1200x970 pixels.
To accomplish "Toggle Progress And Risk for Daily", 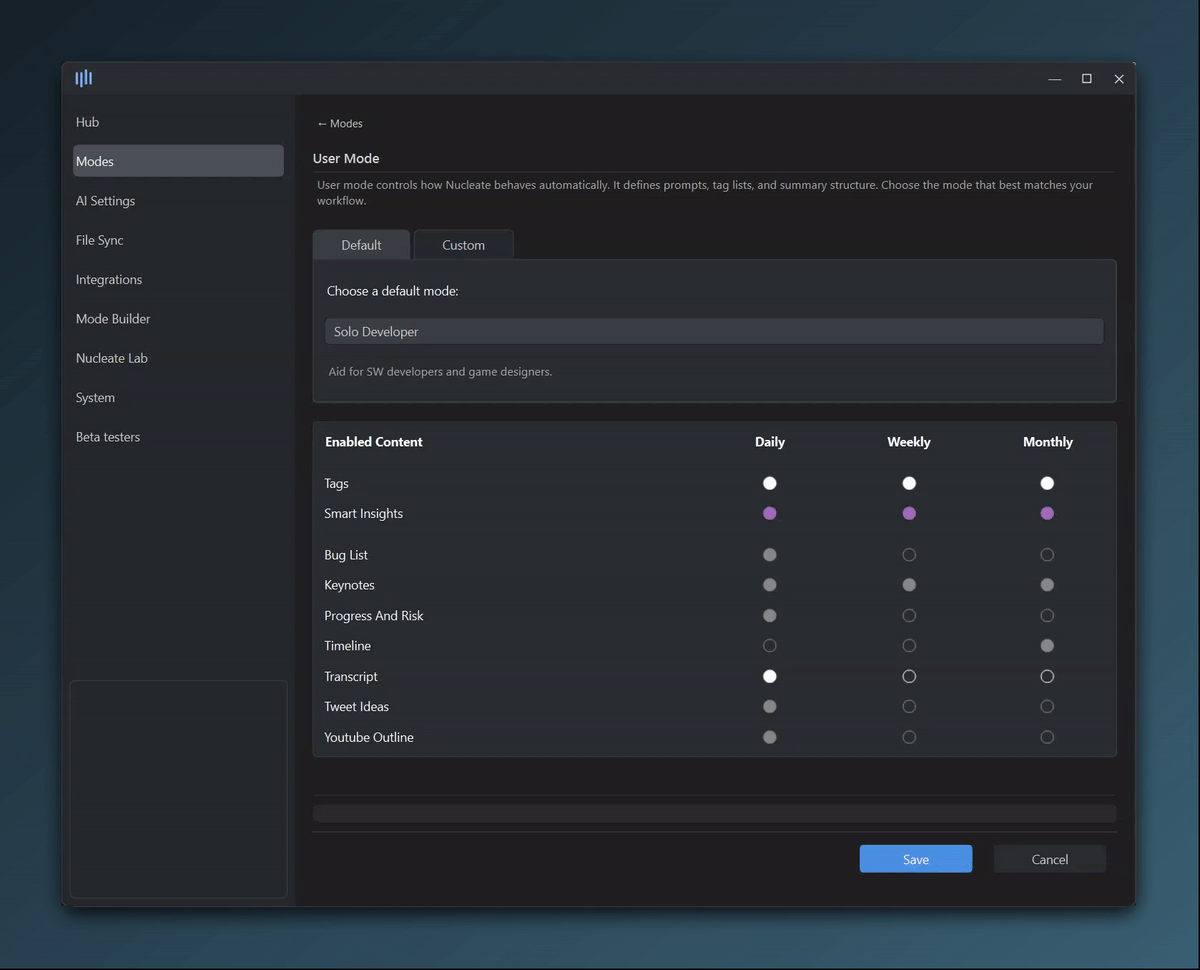I will [770, 616].
